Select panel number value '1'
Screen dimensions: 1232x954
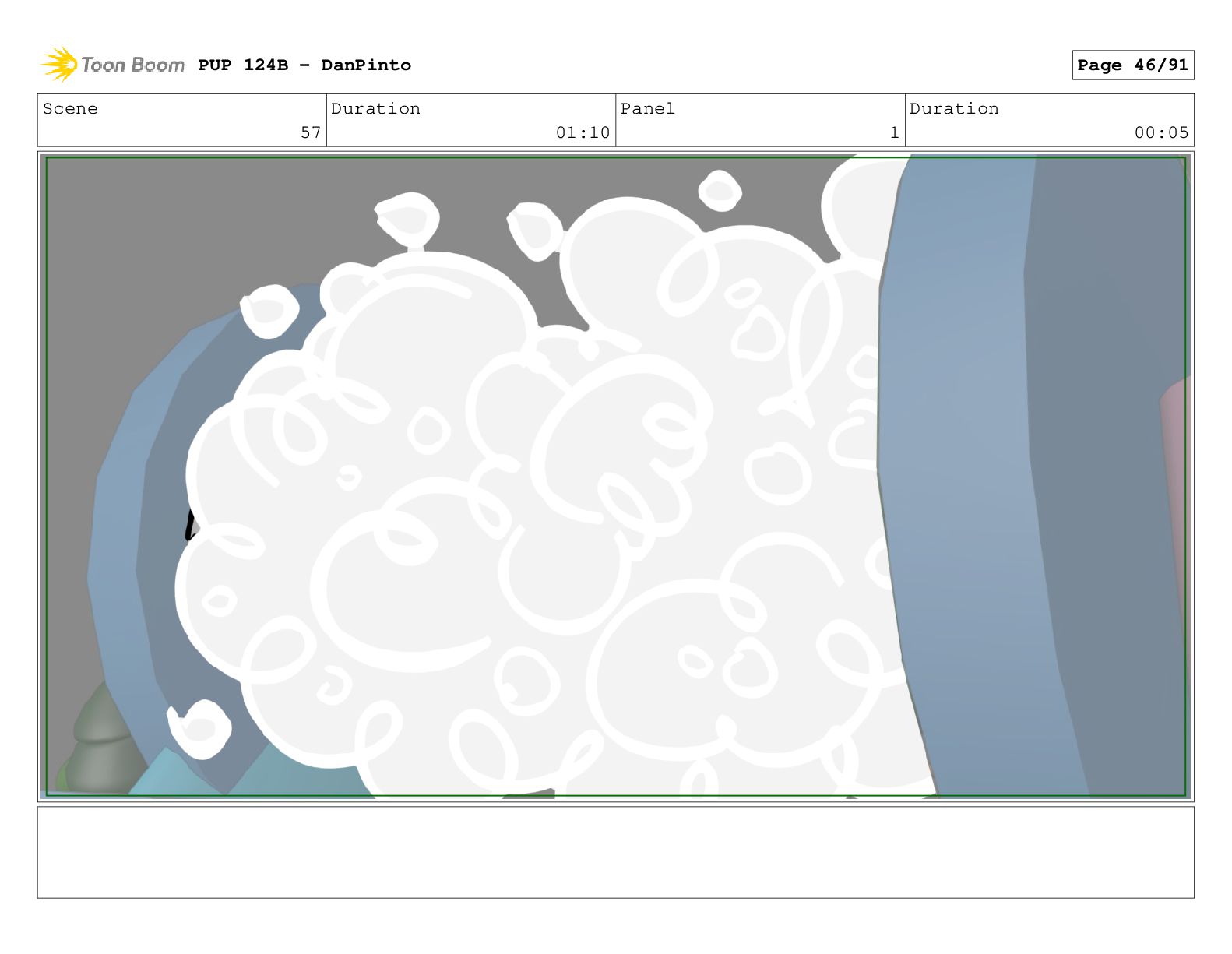[x=894, y=132]
